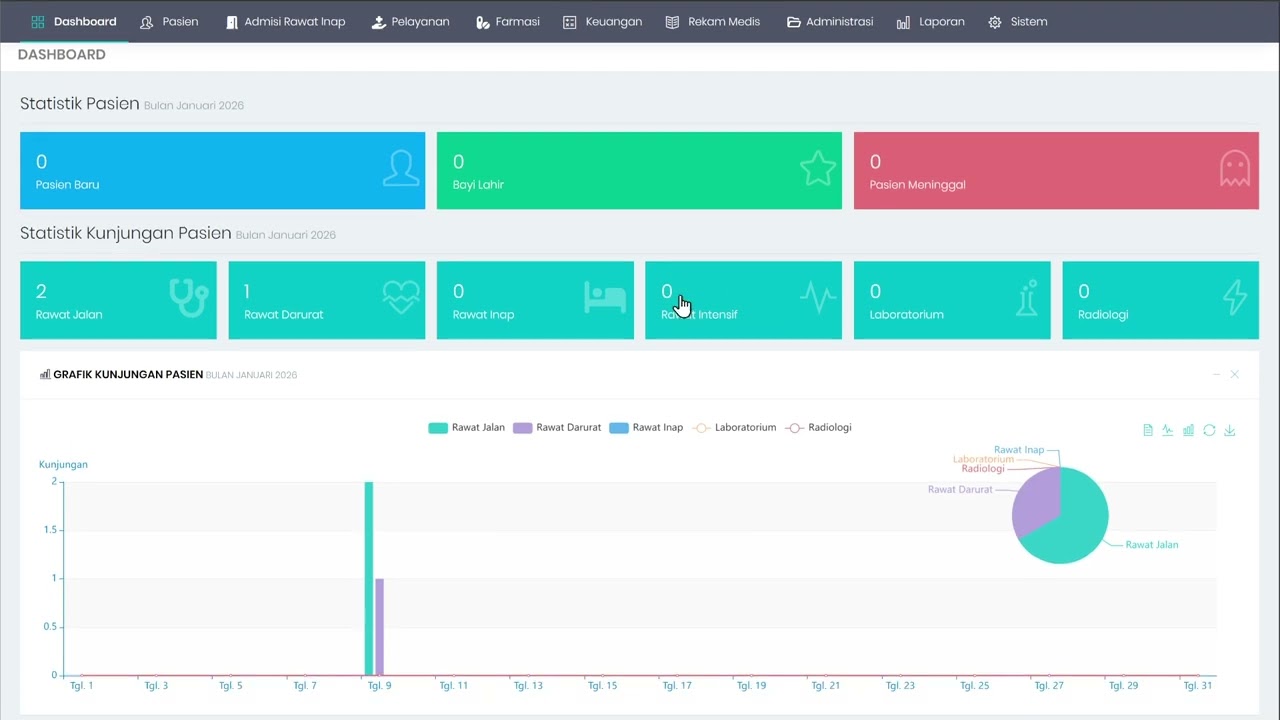Screen dimensions: 1280x720
Task: Switch chart to bar chart type
Action: pyautogui.click(x=1188, y=431)
